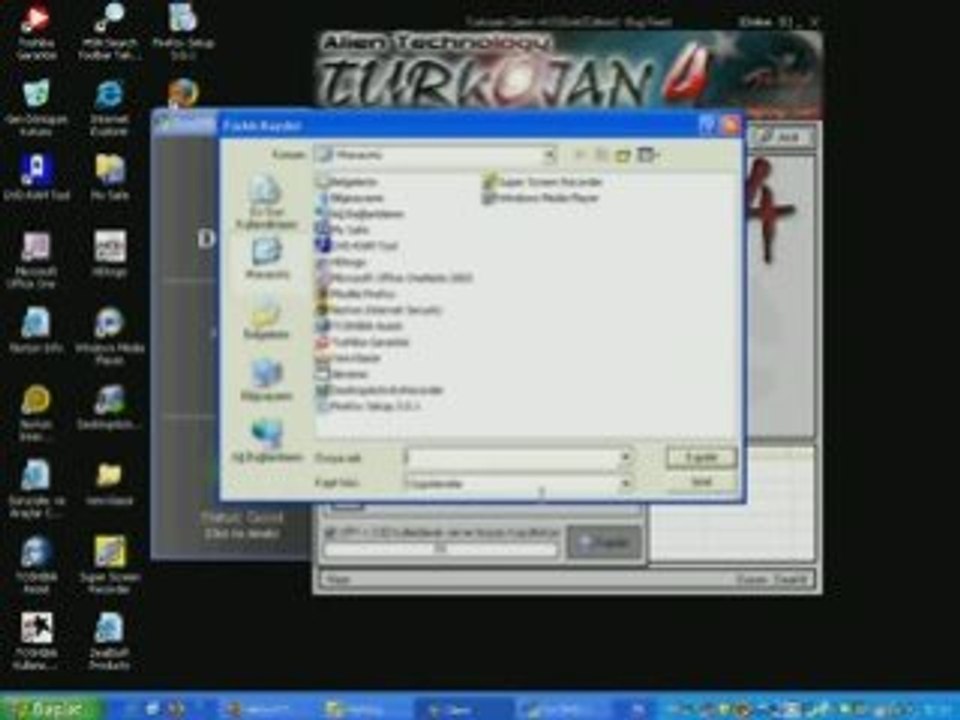Launch Super Screen Recorder desktop shortcut

[109, 564]
